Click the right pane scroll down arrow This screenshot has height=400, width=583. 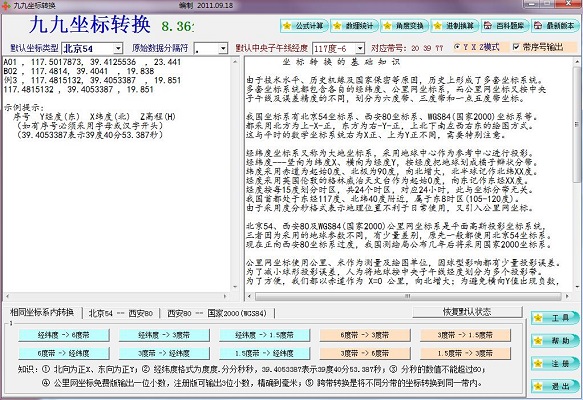(x=577, y=287)
